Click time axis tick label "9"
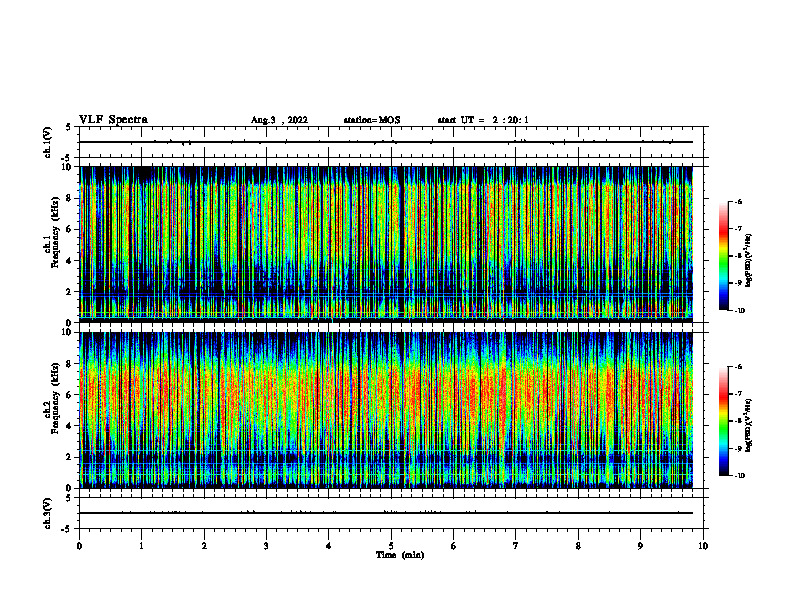 point(640,546)
